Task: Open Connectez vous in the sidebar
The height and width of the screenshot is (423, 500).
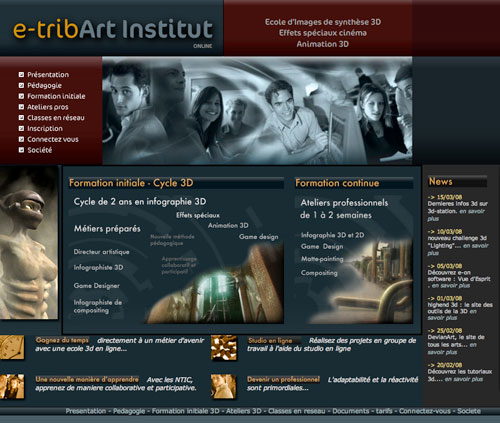Action: [53, 139]
